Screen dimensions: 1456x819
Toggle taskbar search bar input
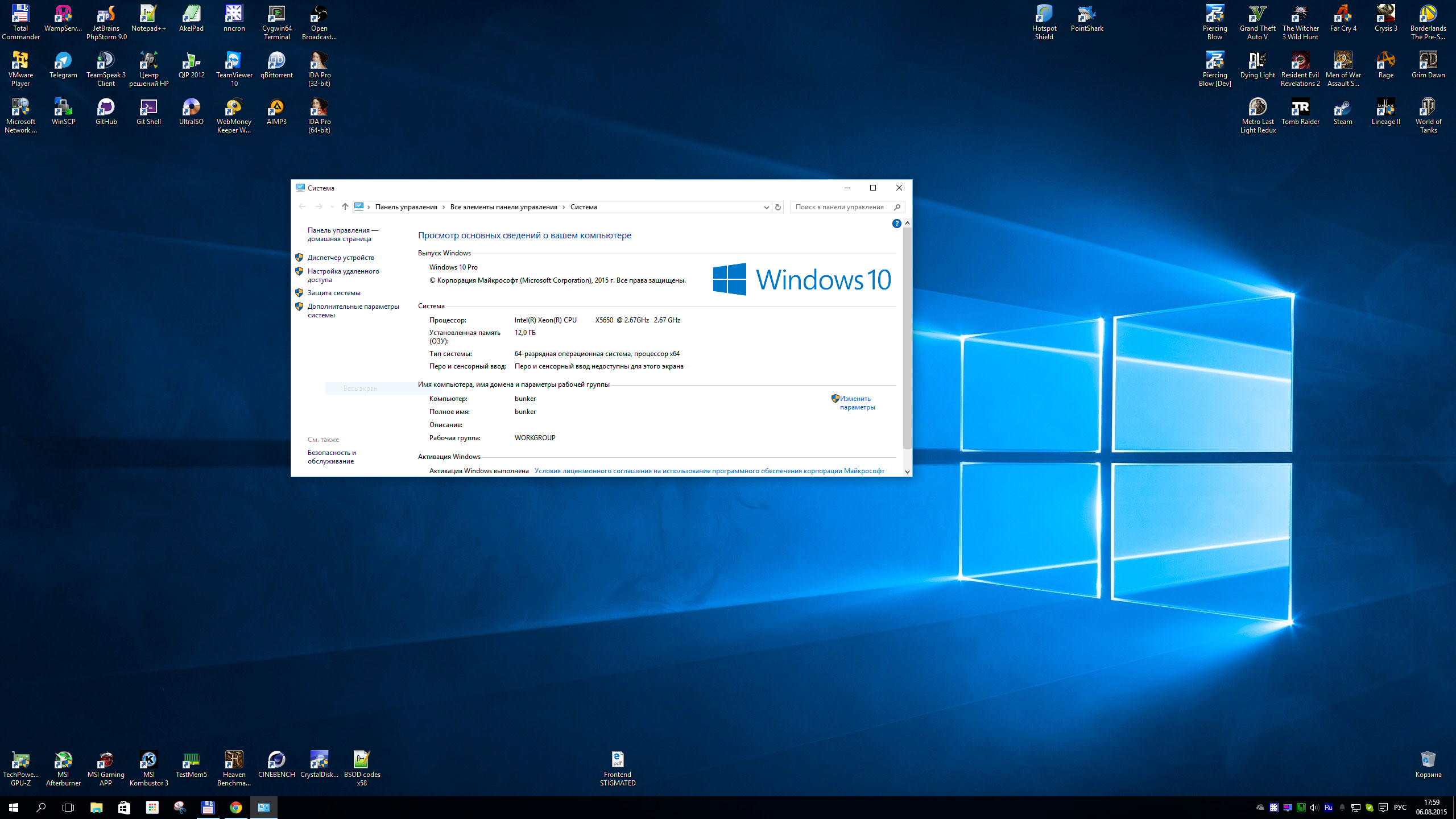pyautogui.click(x=41, y=807)
